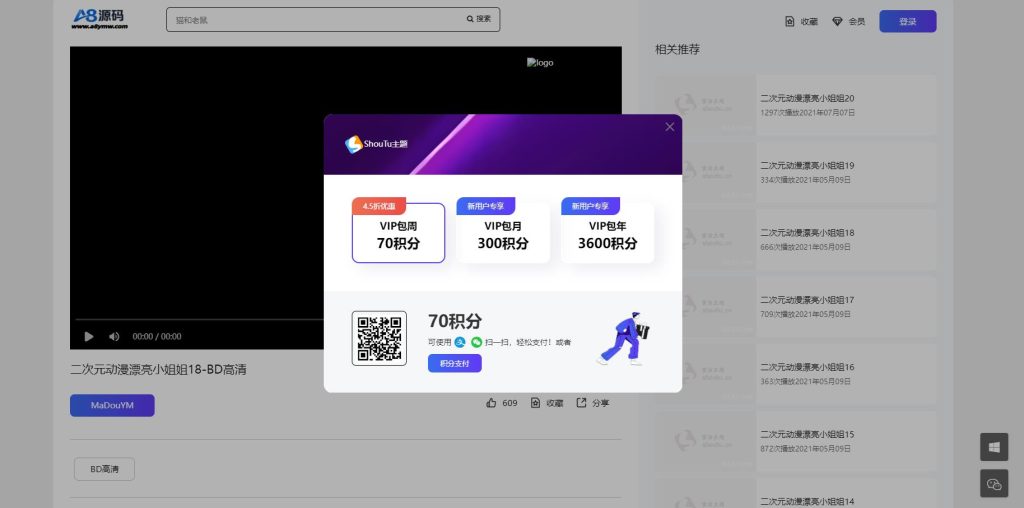Open recommended video 二次元动漫漂亮小姐姐15
Screen dimensions: 1024x508
click(807, 435)
